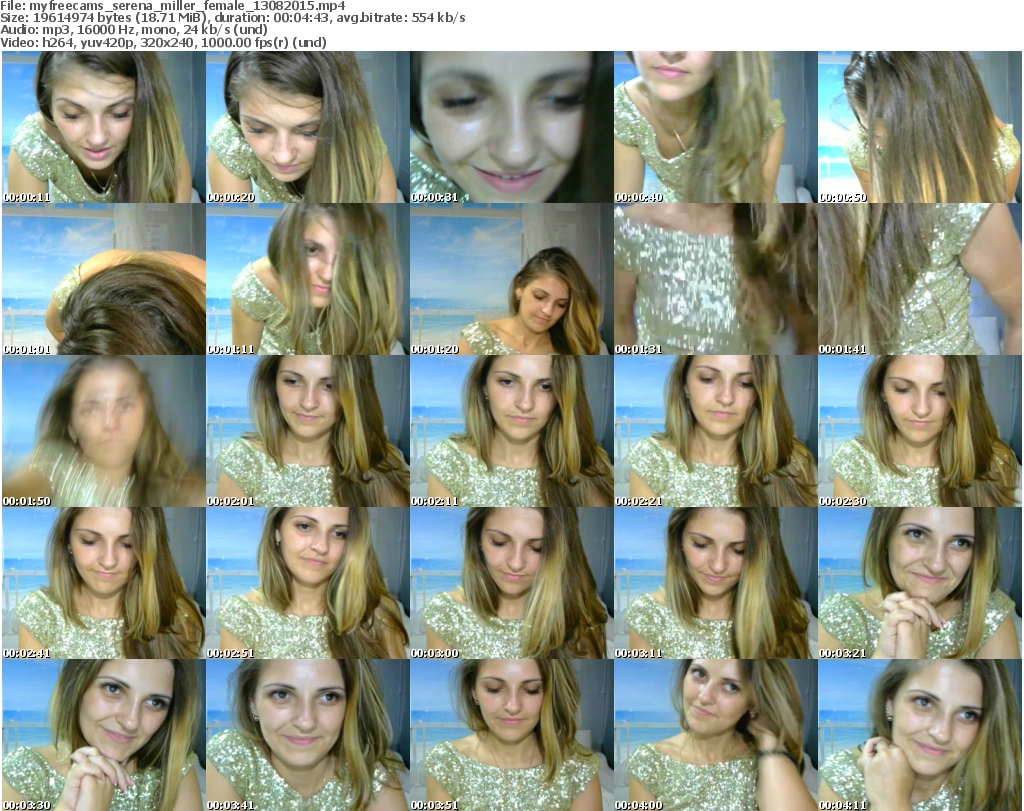Open the frame thumbnail stamped 00:02:21
Image resolution: width=1024 pixels, height=811 pixels.
click(715, 432)
